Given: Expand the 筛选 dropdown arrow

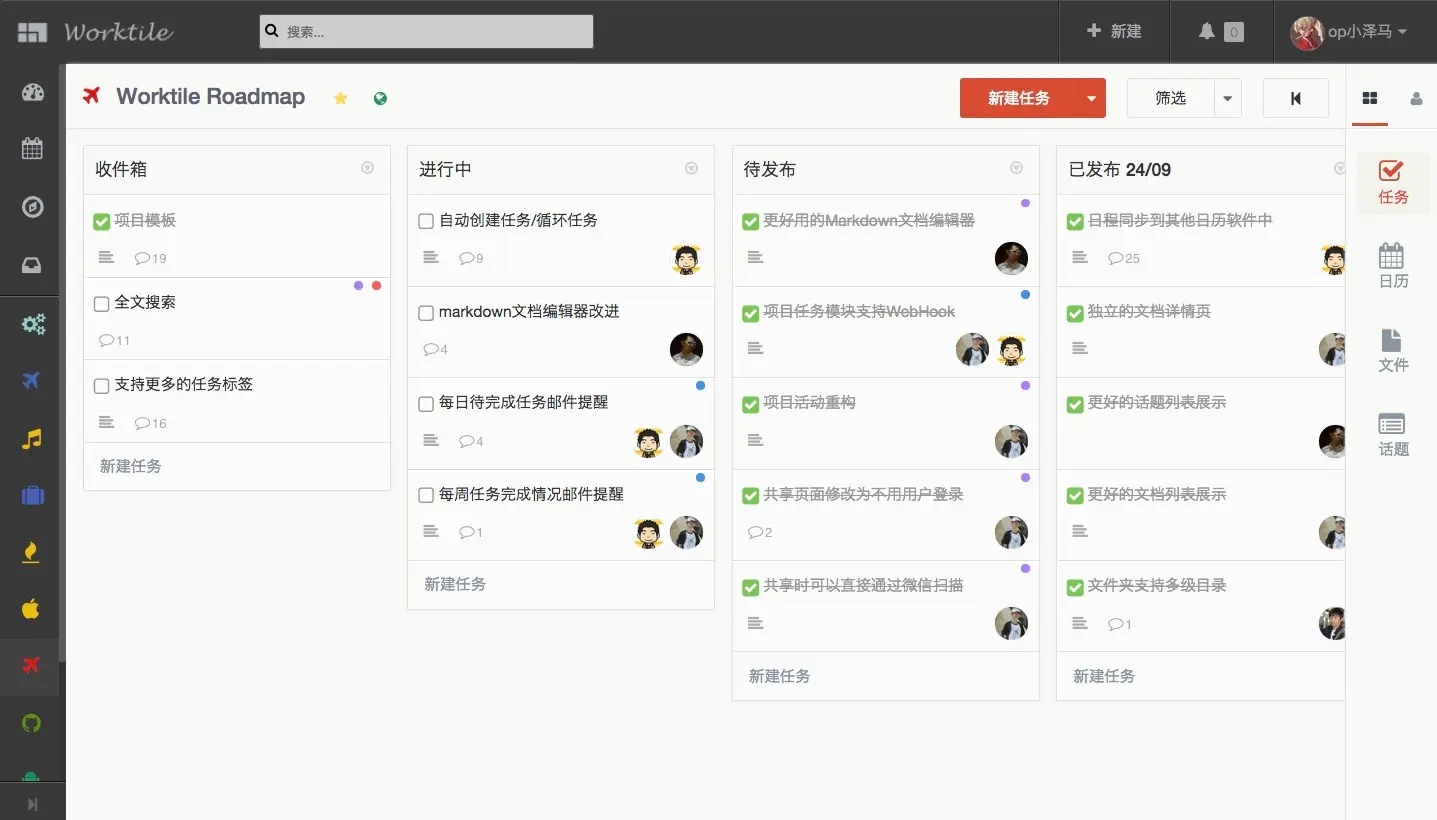Looking at the screenshot, I should pos(1228,98).
